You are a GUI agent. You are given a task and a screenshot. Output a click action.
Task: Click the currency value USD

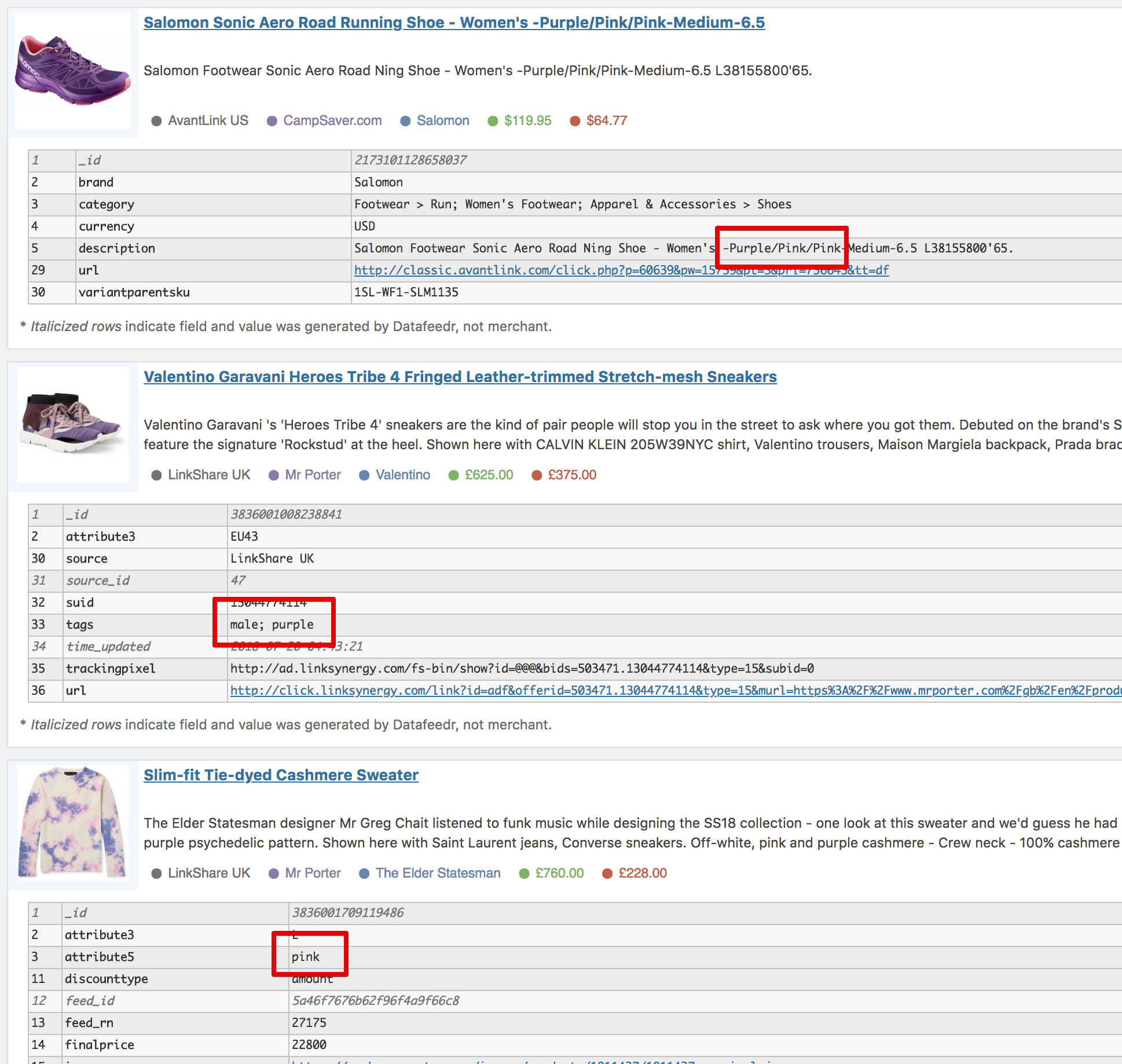click(x=365, y=226)
